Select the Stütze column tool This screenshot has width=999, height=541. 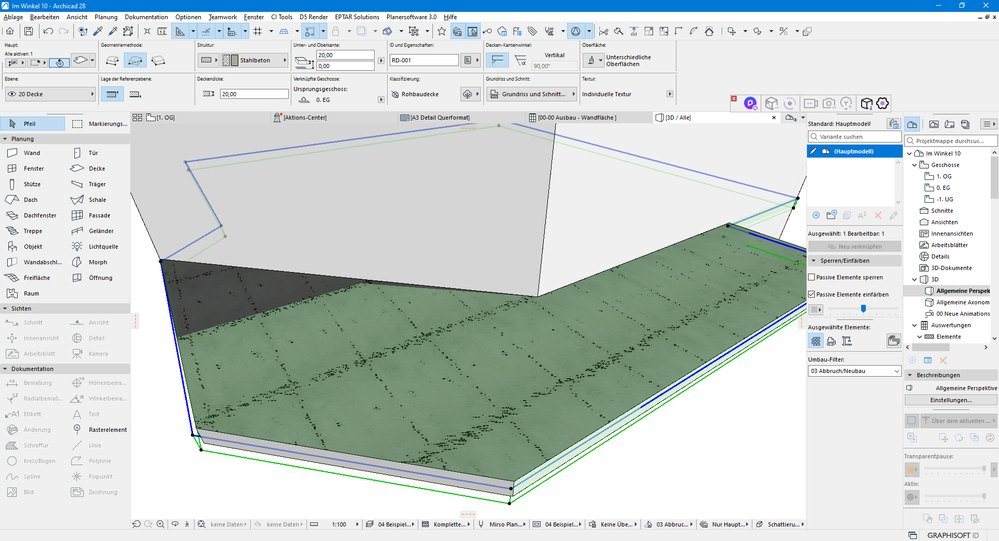click(32, 184)
